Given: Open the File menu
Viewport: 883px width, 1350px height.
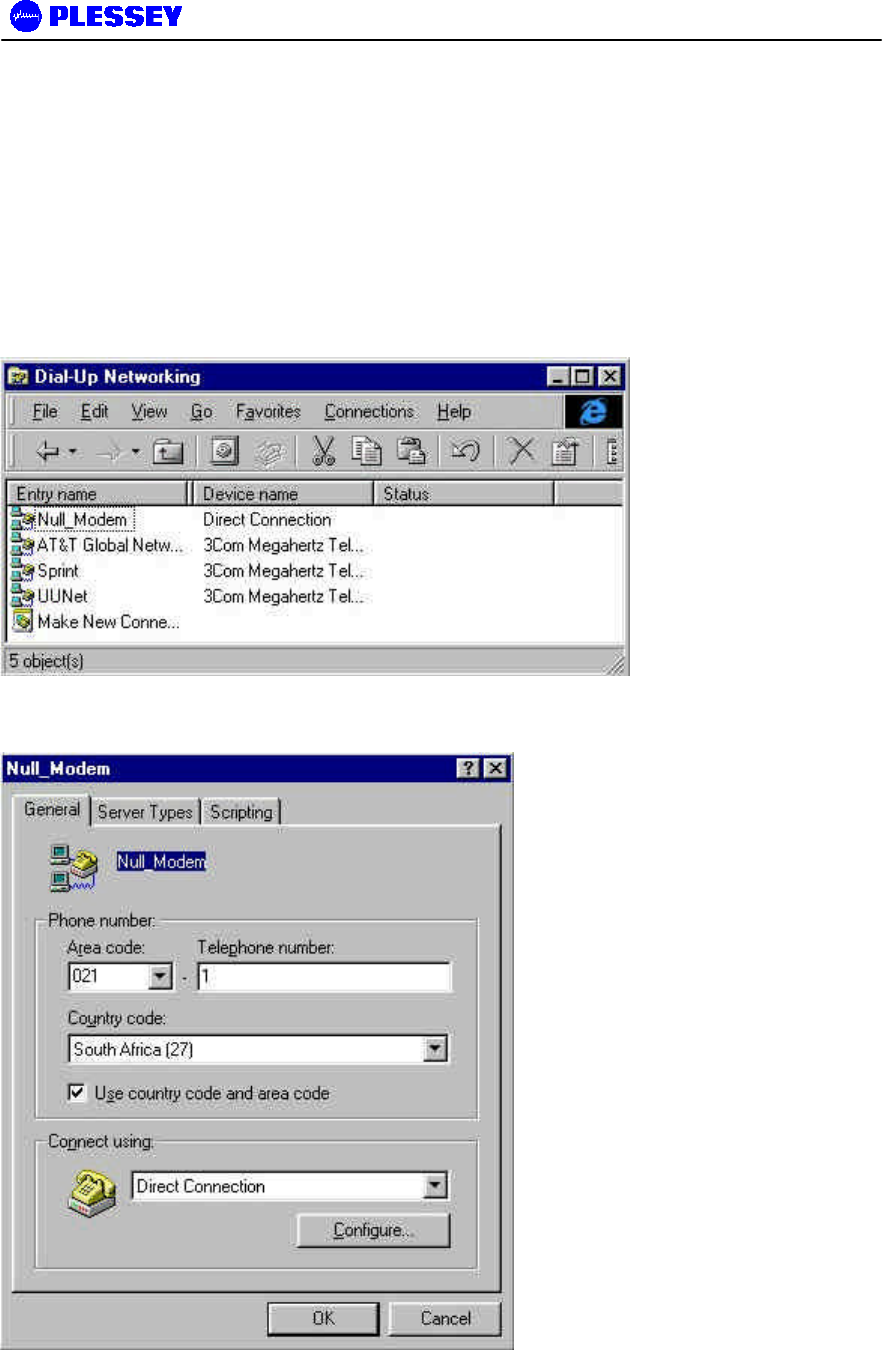Looking at the screenshot, I should [x=45, y=411].
